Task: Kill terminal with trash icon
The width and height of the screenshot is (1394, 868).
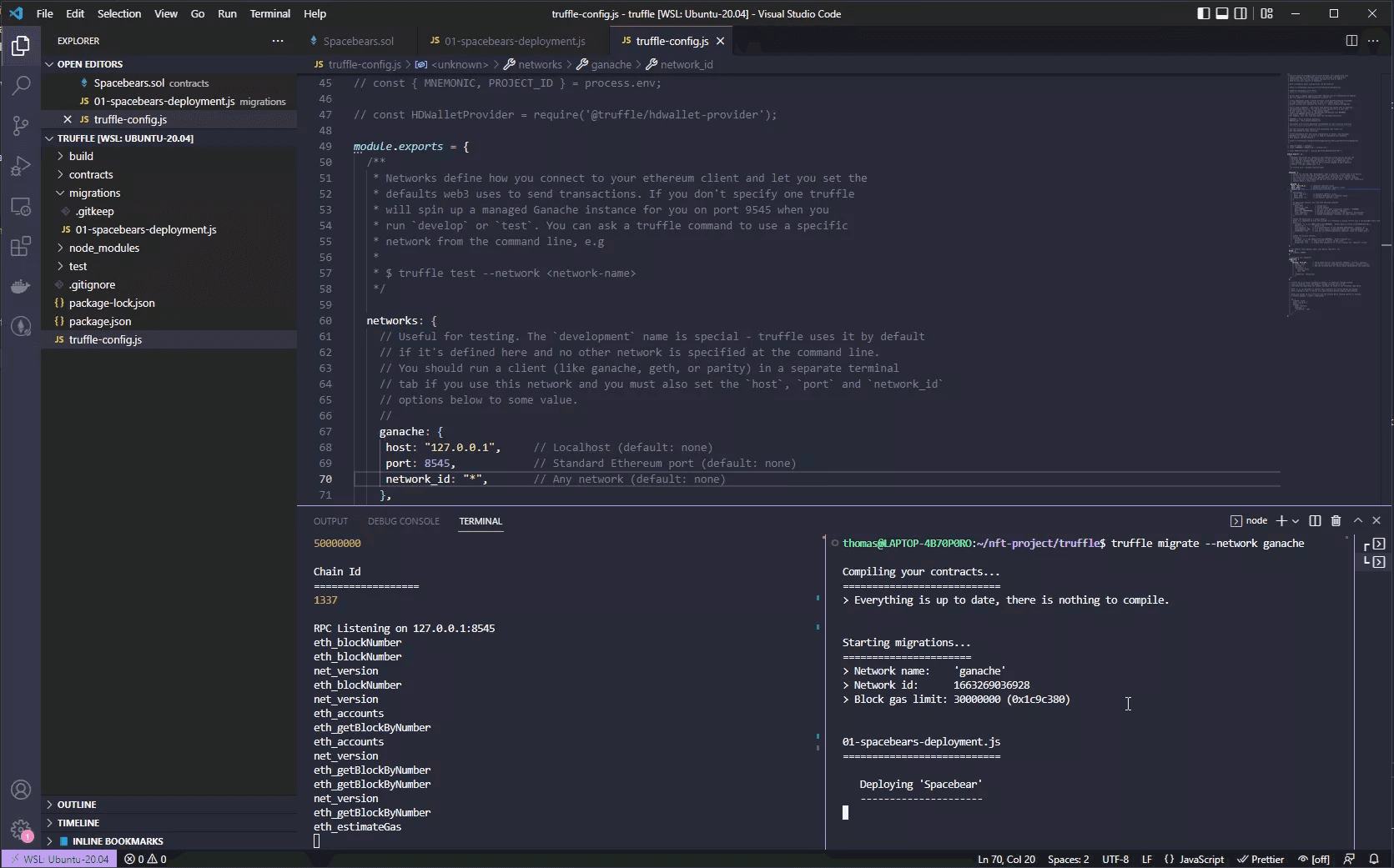Action: (1336, 520)
